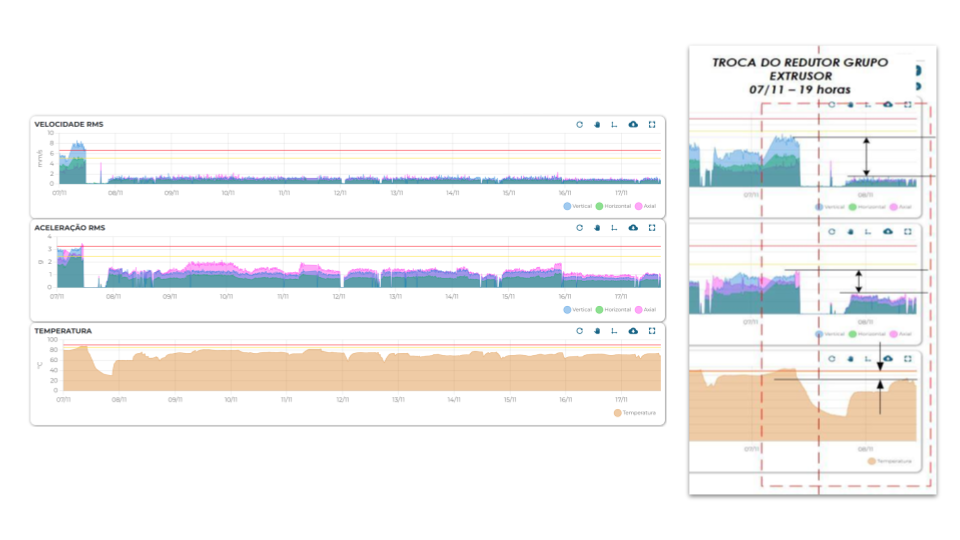Click the ACELERAÇÃO RMS chart title
This screenshot has height=540, width=960.
(70, 228)
